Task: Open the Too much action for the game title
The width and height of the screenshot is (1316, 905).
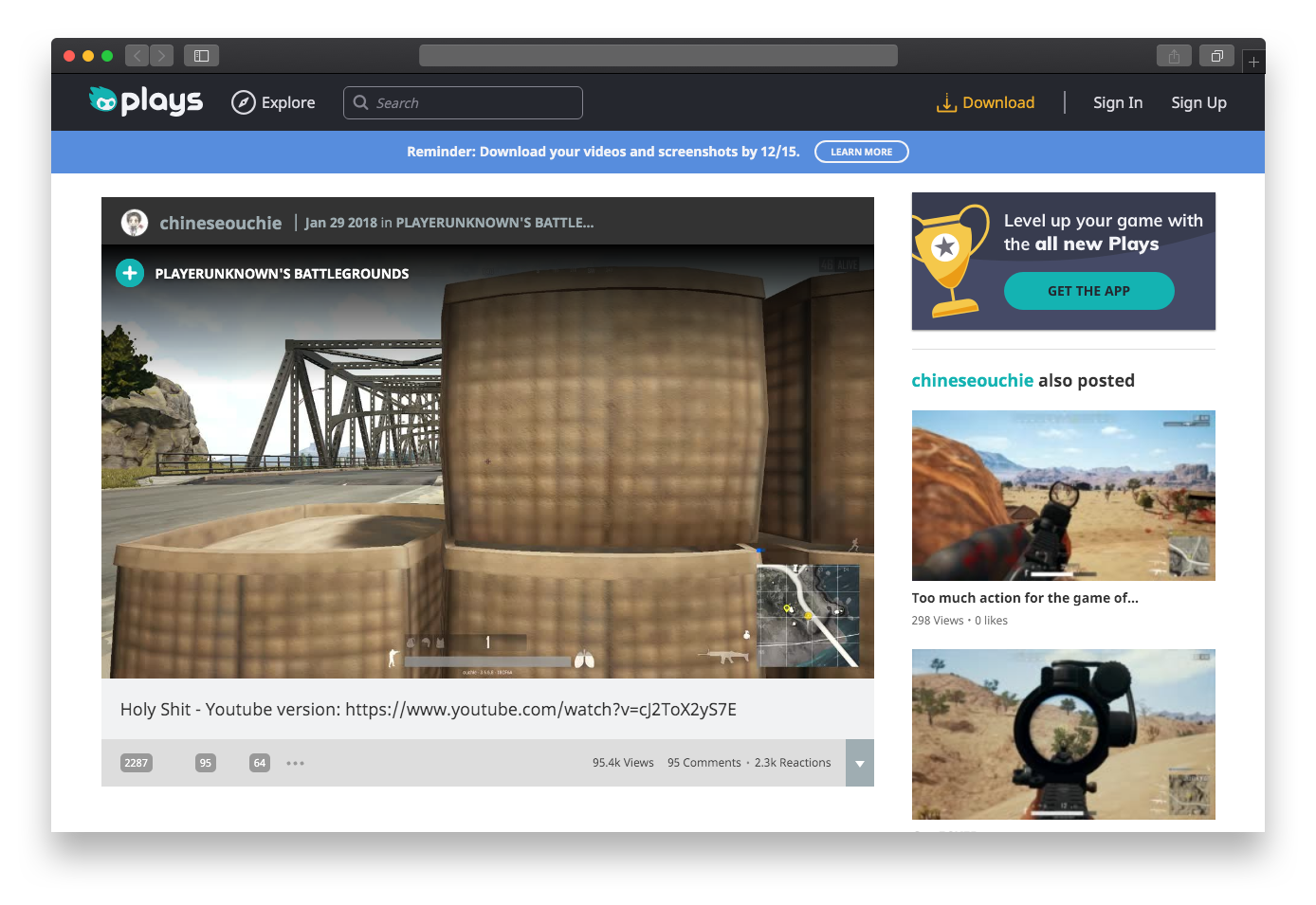Action: pyautogui.click(x=1025, y=598)
